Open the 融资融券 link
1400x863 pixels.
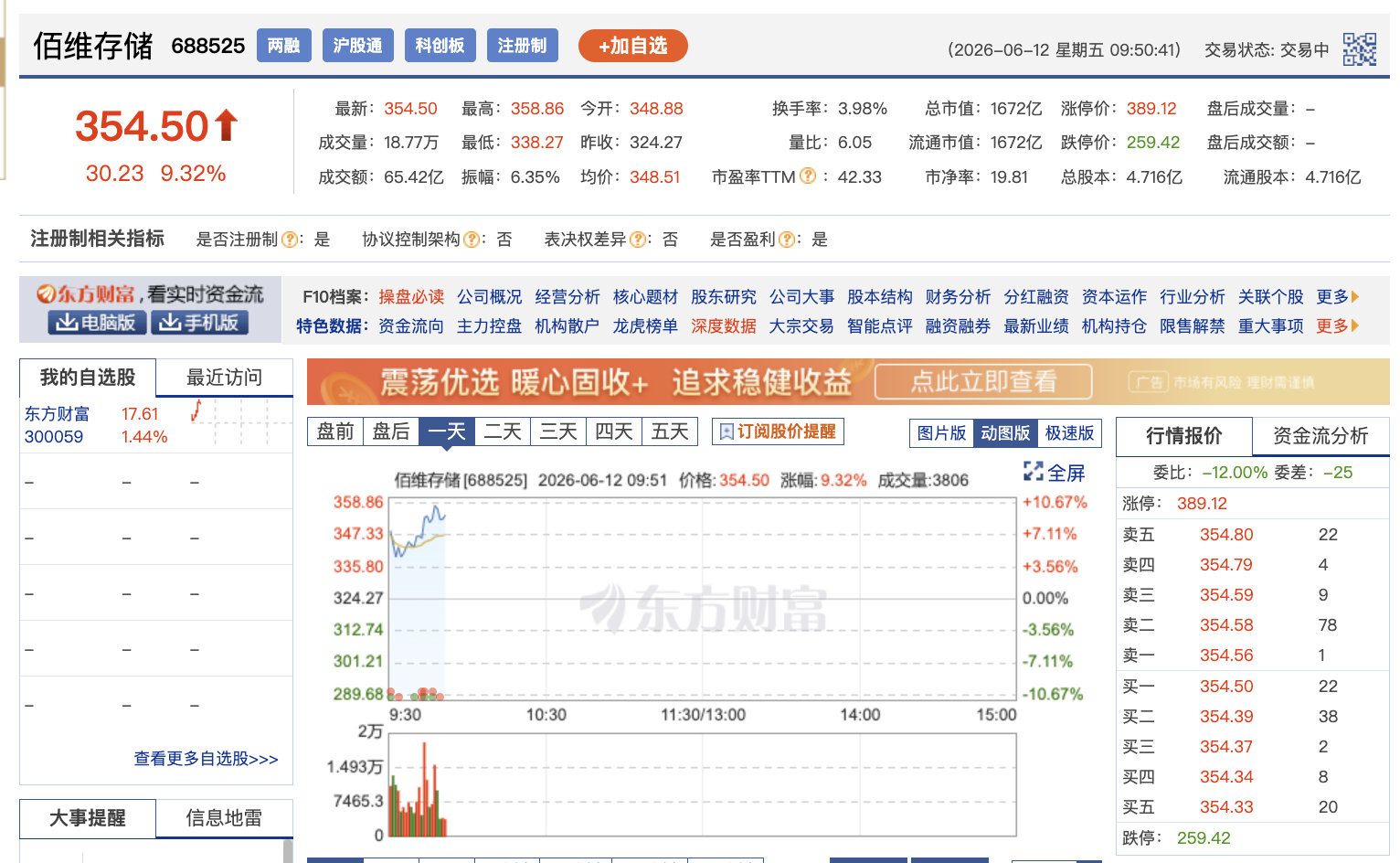958,326
